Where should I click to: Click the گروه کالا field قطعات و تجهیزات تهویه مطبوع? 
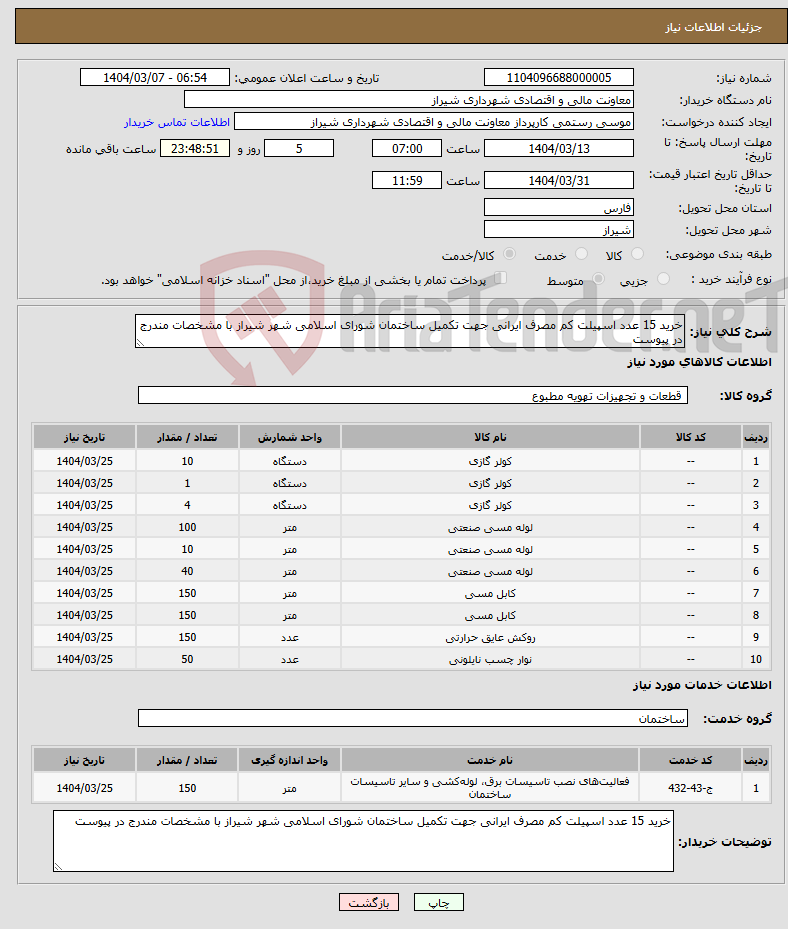(413, 395)
